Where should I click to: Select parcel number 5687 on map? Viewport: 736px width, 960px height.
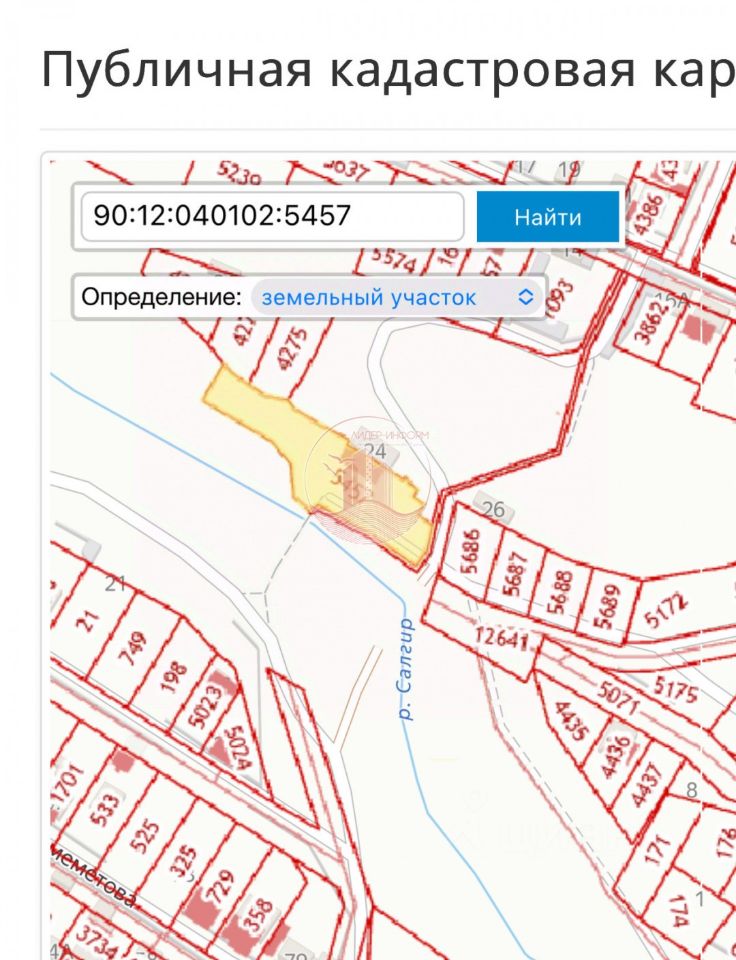[515, 572]
